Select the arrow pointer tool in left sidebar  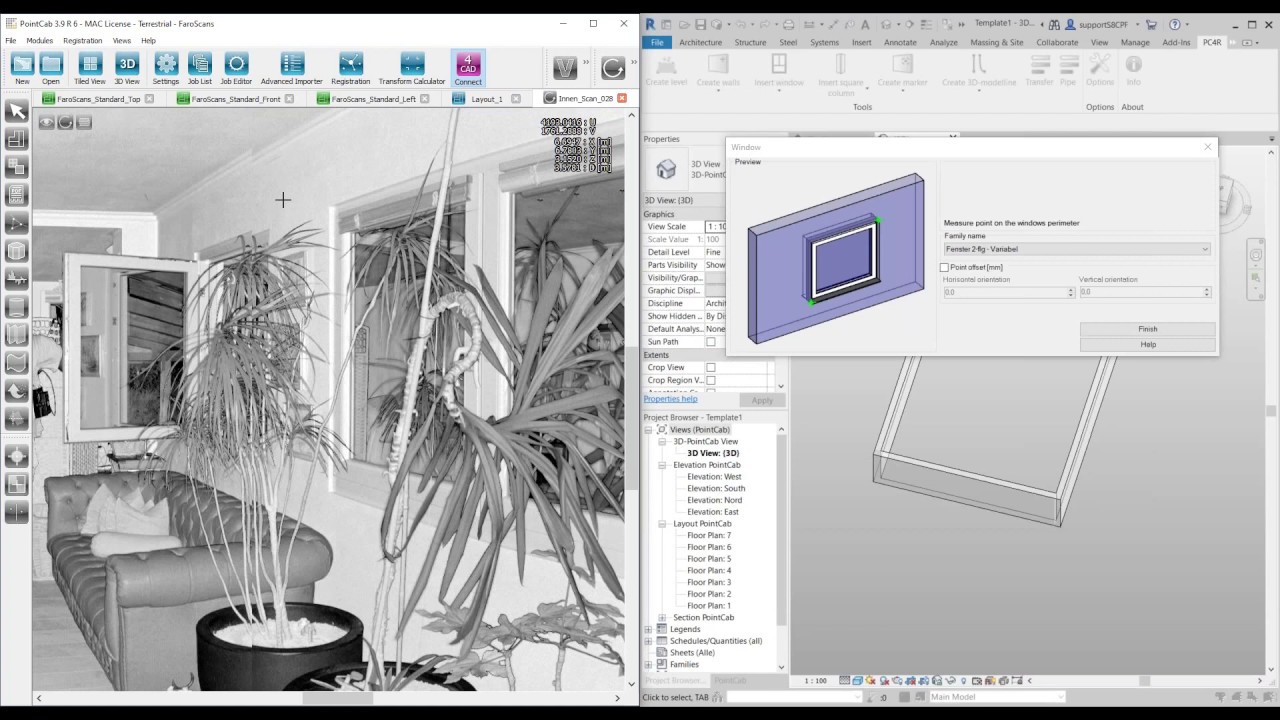point(17,111)
